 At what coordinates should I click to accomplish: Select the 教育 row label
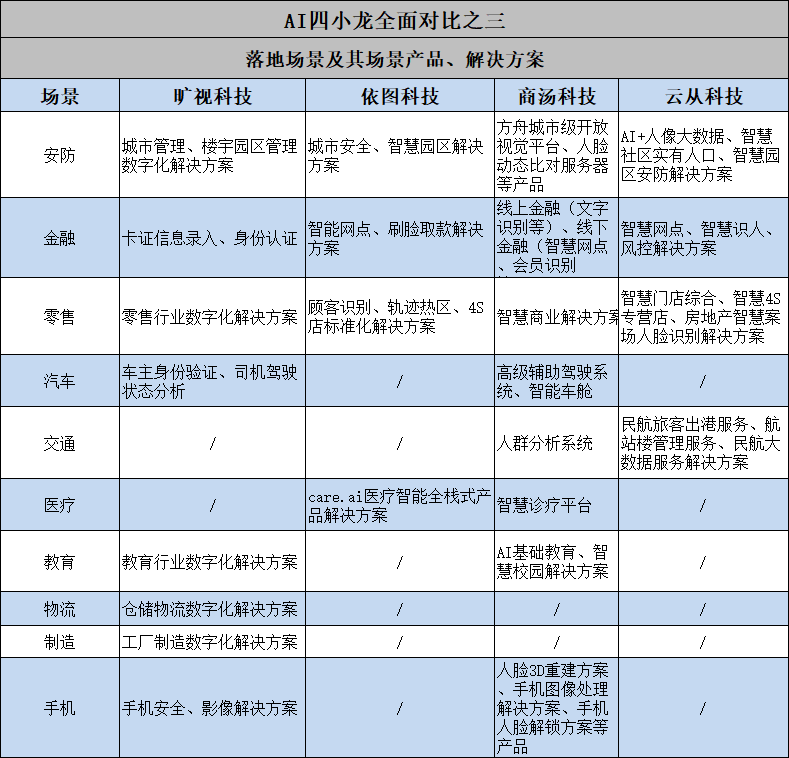(x=60, y=561)
